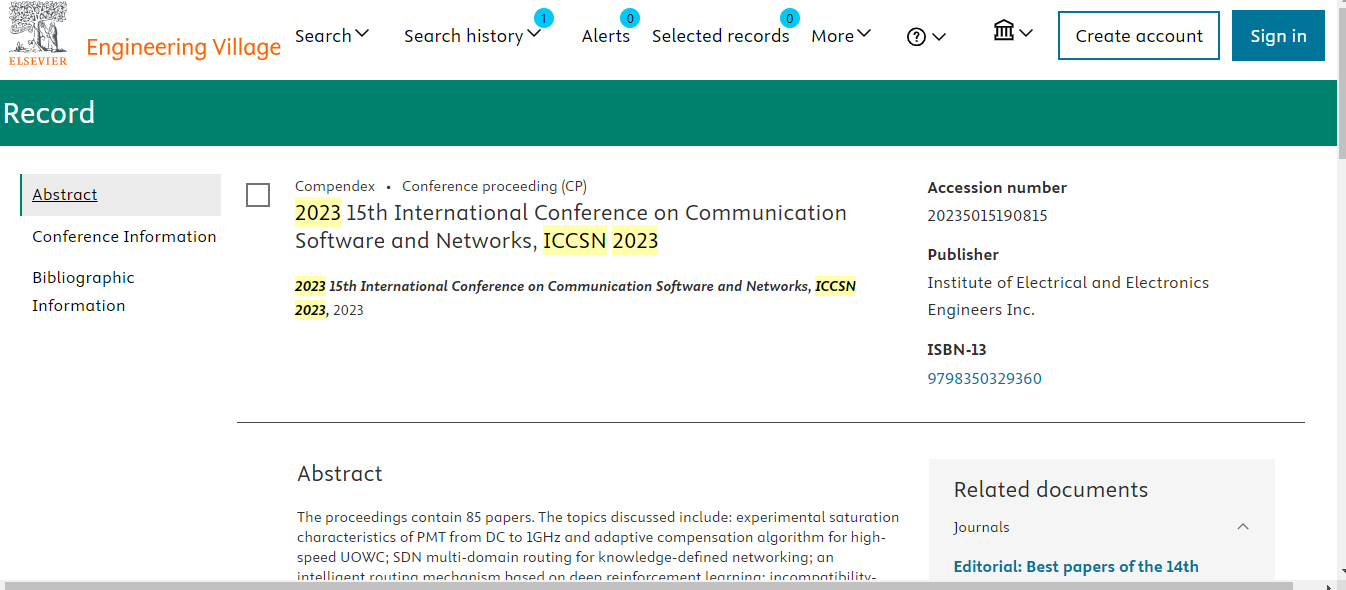Click the Selected records count badge
This screenshot has width=1346, height=590.
(790, 18)
